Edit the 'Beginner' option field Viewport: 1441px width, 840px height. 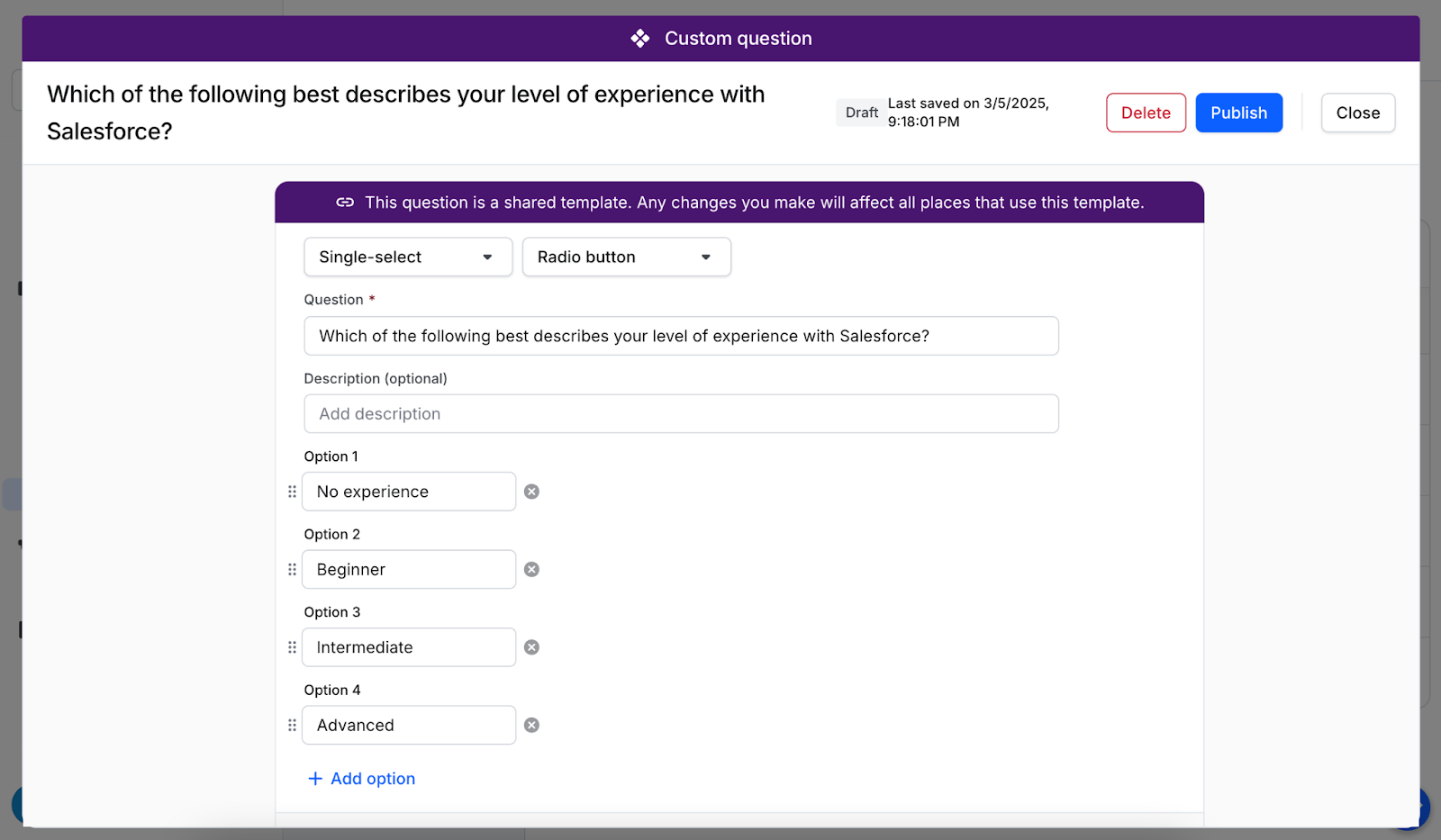(x=409, y=570)
